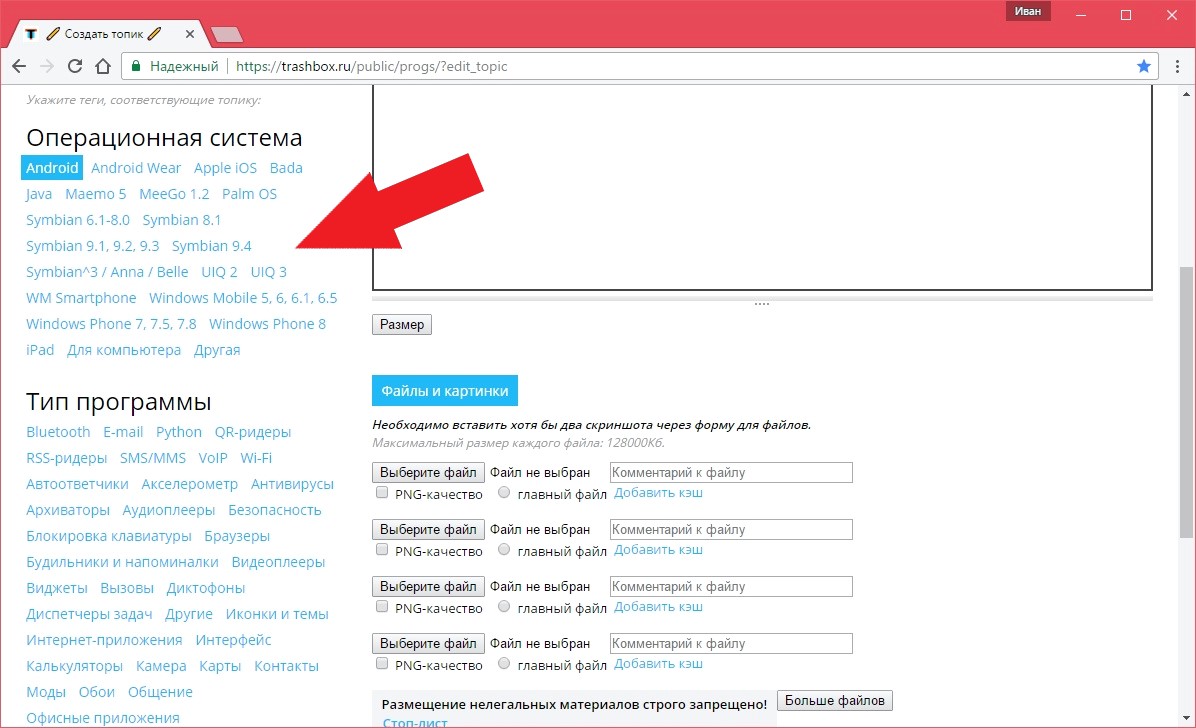Click the second Добавить кэш link
The image size is (1196, 728).
pos(658,550)
